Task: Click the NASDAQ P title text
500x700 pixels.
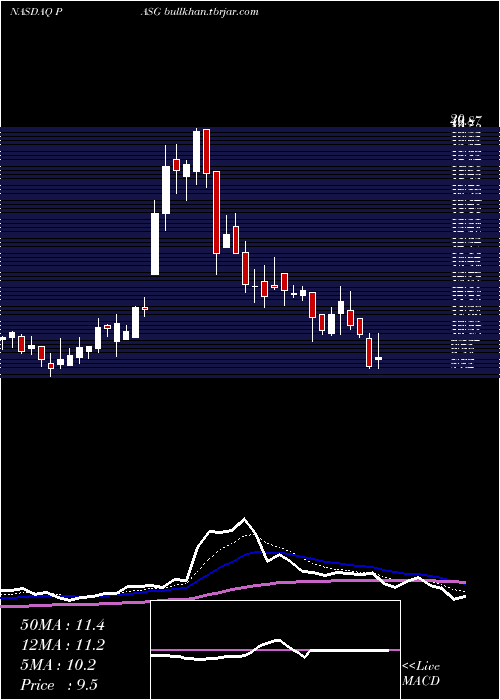Action: (36, 12)
